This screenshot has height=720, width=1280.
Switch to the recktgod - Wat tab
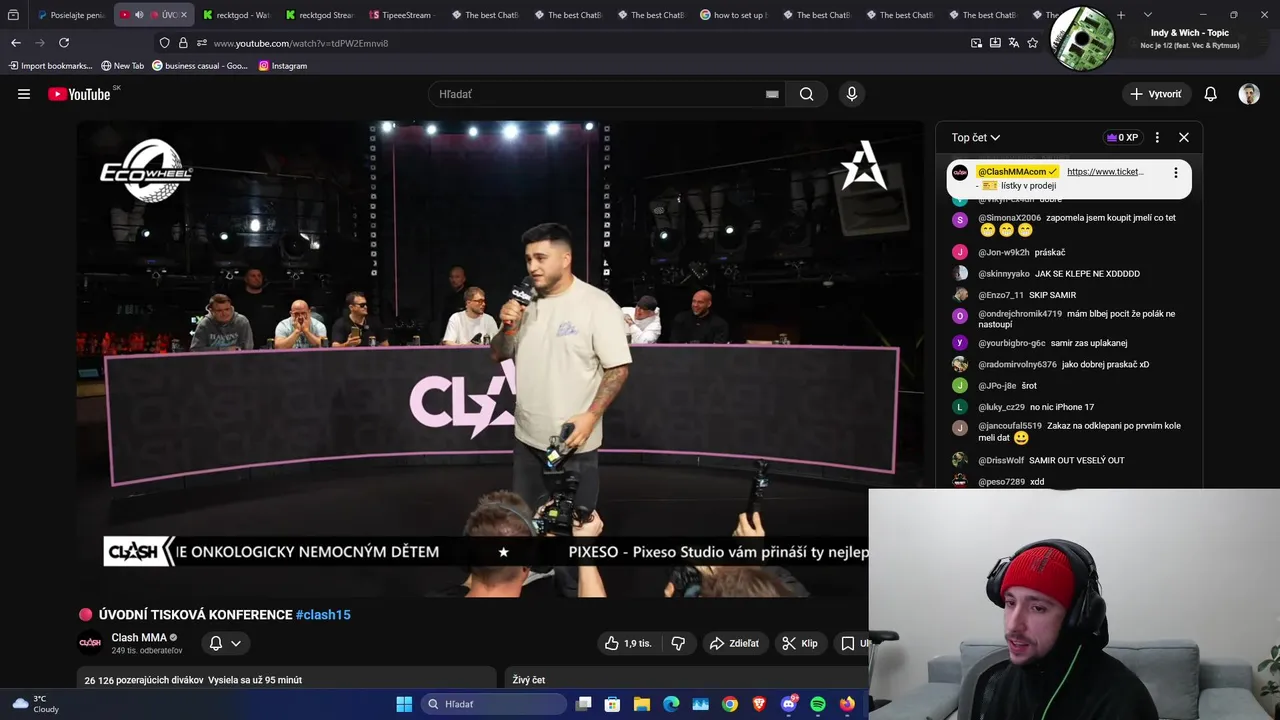(236, 15)
